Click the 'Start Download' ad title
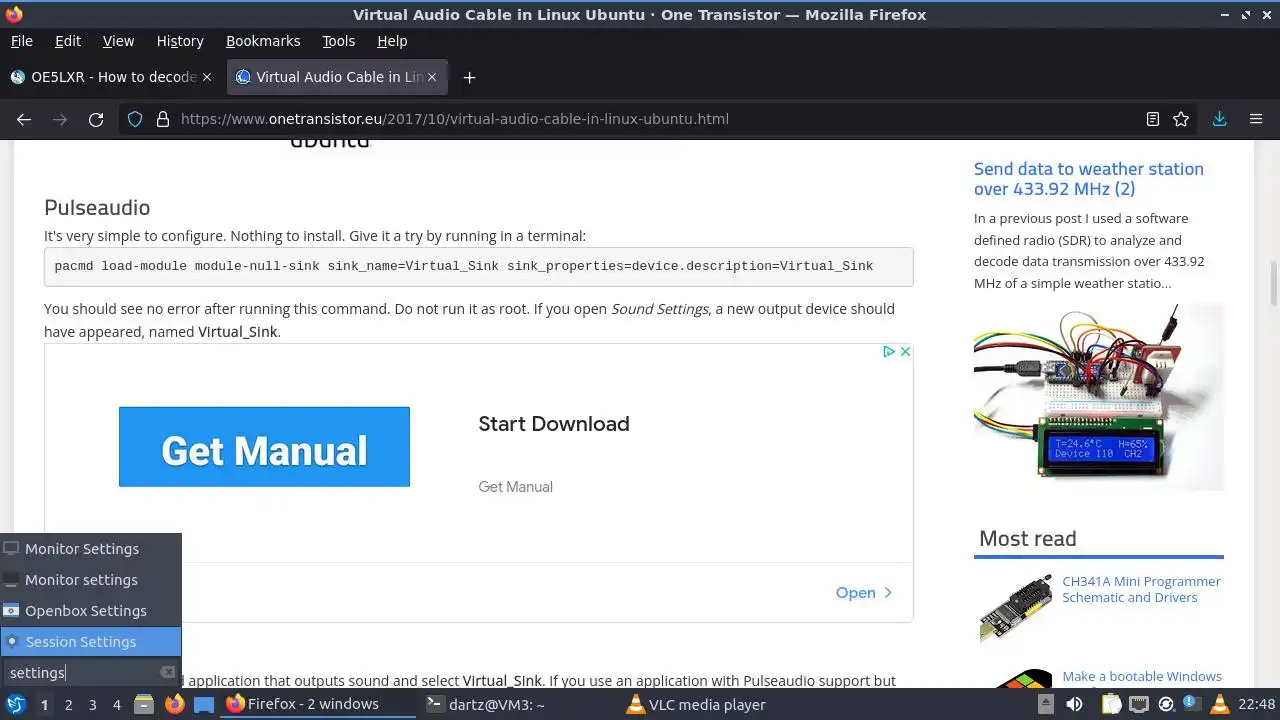 554,424
